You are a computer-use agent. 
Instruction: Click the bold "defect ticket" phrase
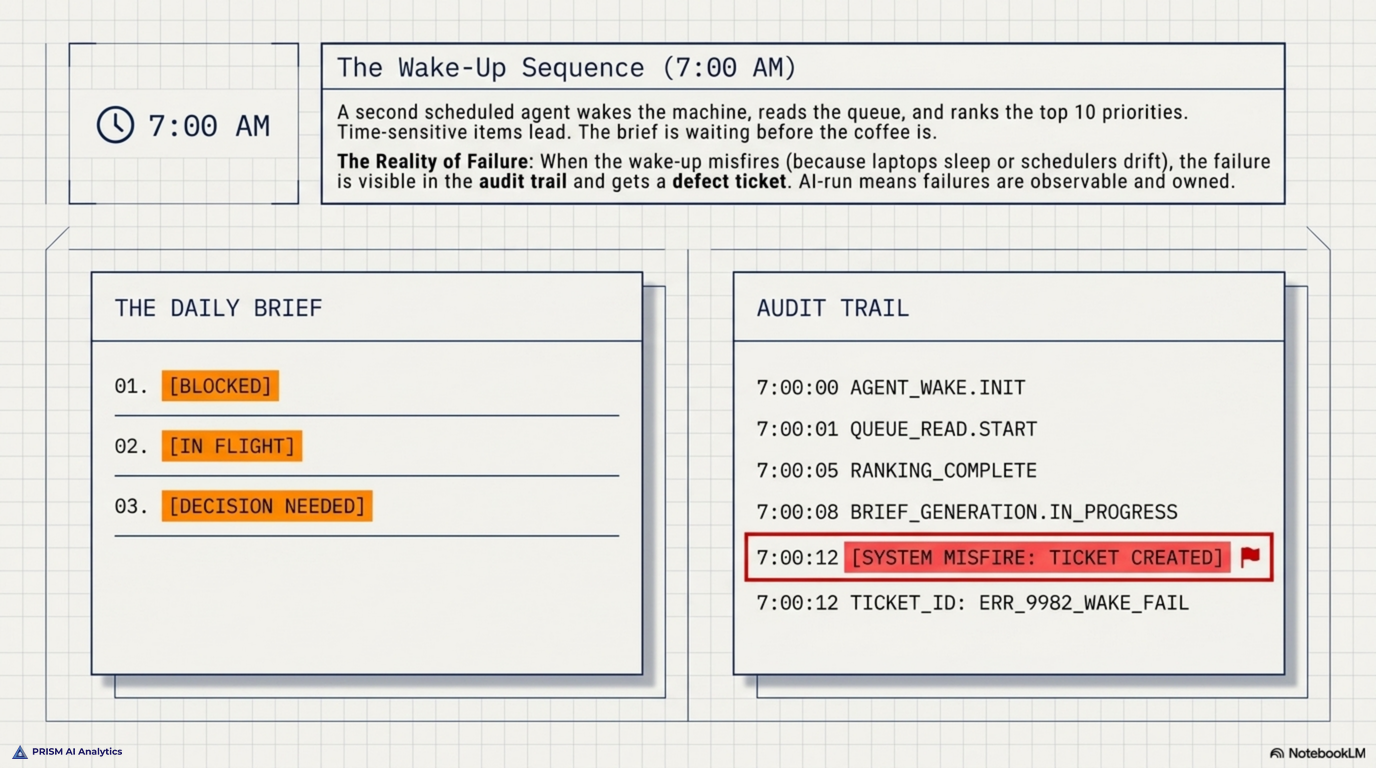click(x=729, y=182)
